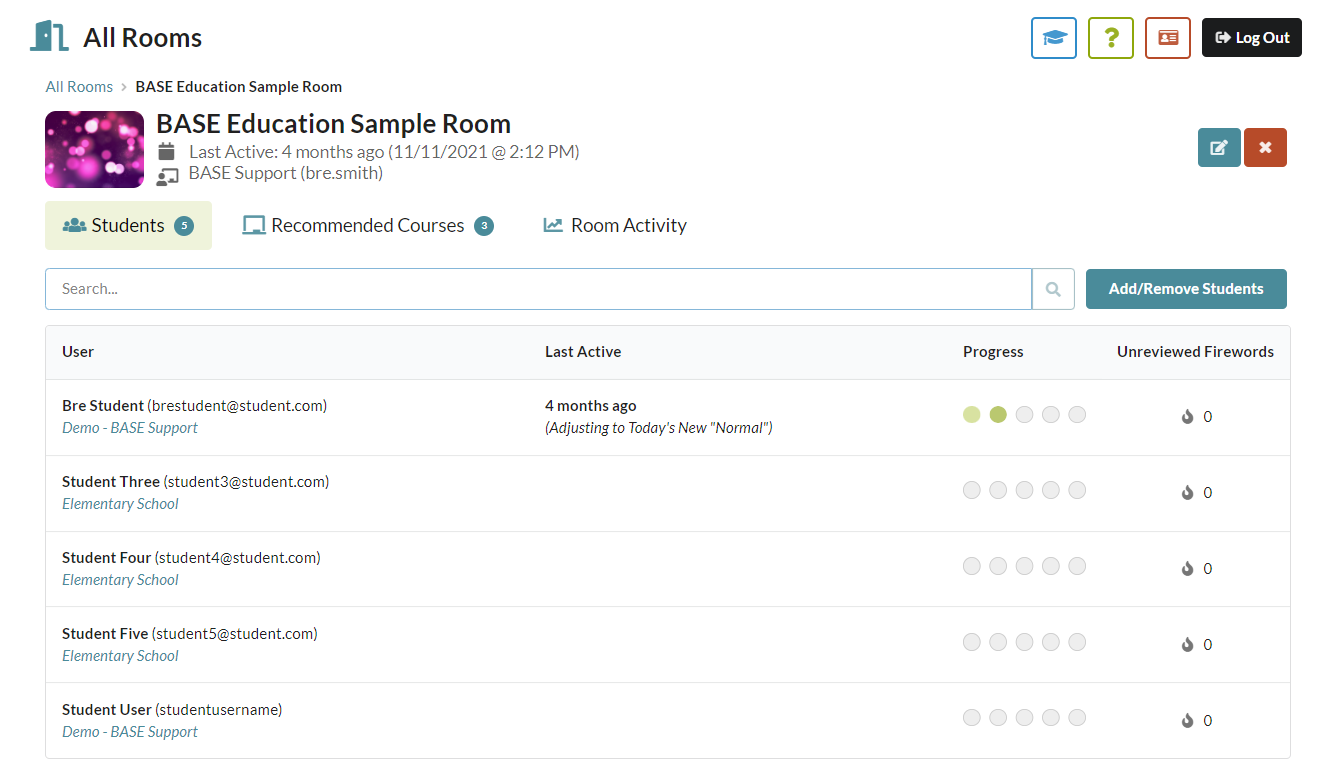Click Bre Student's progress dots
The height and width of the screenshot is (783, 1322).
coord(1024,415)
